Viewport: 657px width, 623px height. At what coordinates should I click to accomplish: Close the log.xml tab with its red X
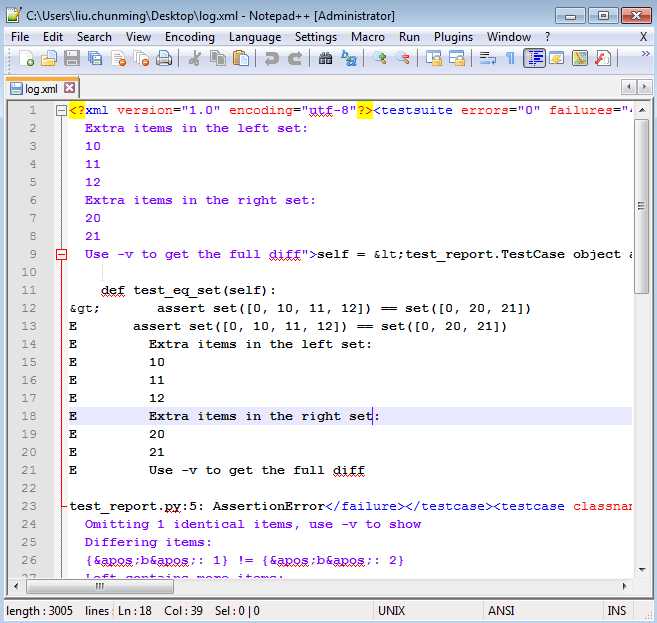pos(70,88)
